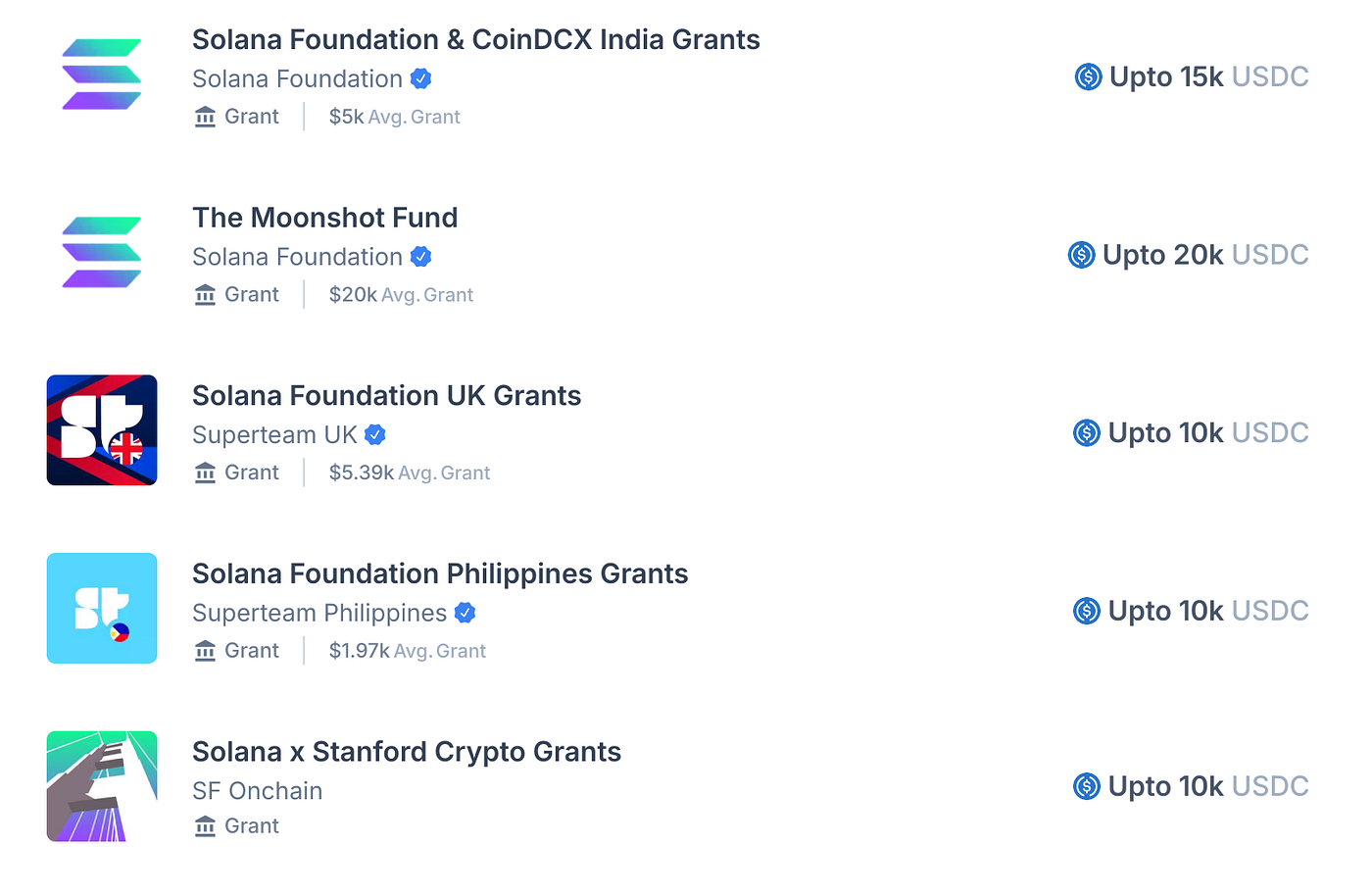Screen dimensions: 1372x895
Task: Open Solana x Stanford Crypto Grants title
Action: point(407,752)
